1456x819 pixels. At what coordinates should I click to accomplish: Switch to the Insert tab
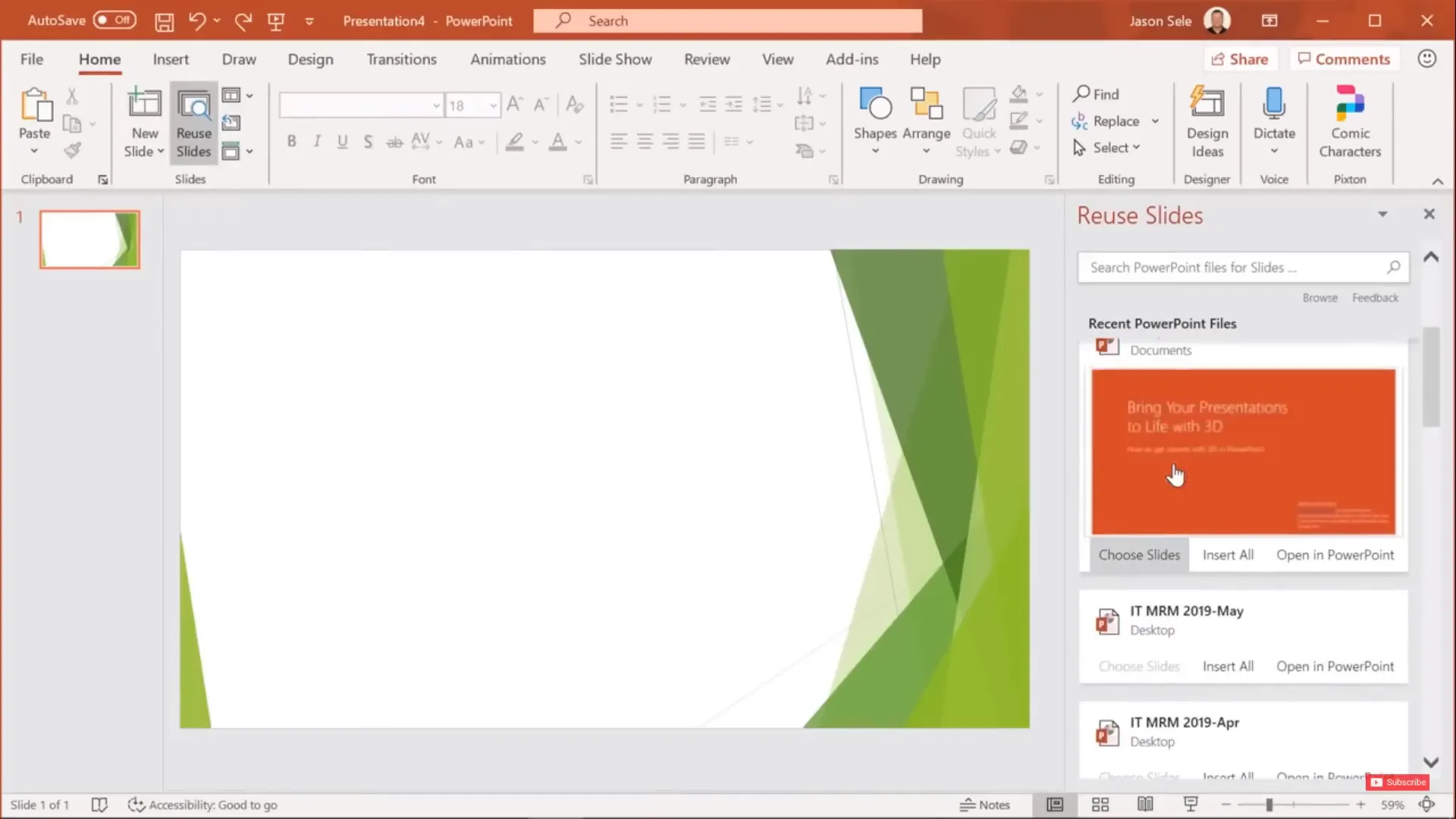[x=171, y=59]
